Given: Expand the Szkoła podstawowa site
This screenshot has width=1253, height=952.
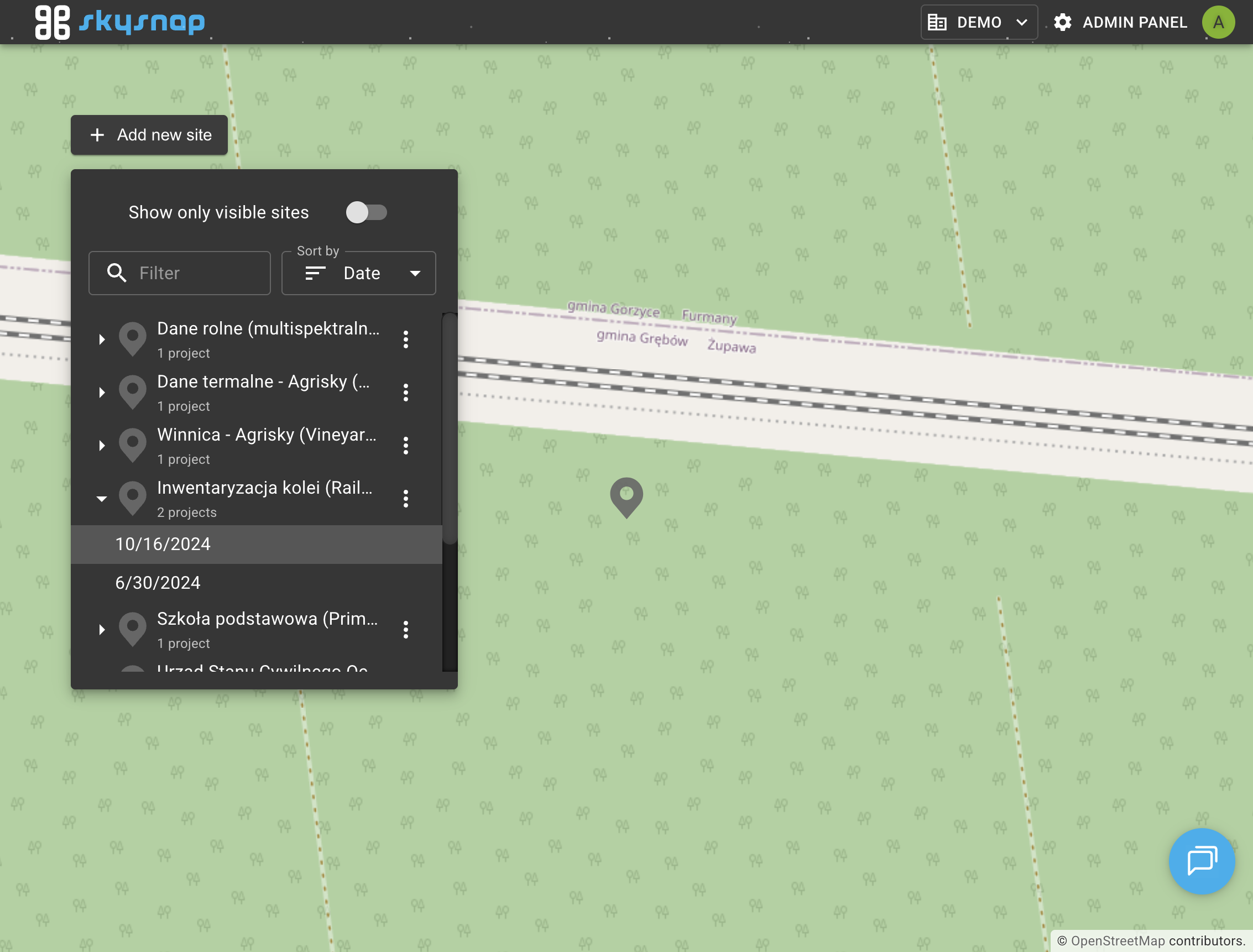Looking at the screenshot, I should tap(101, 630).
